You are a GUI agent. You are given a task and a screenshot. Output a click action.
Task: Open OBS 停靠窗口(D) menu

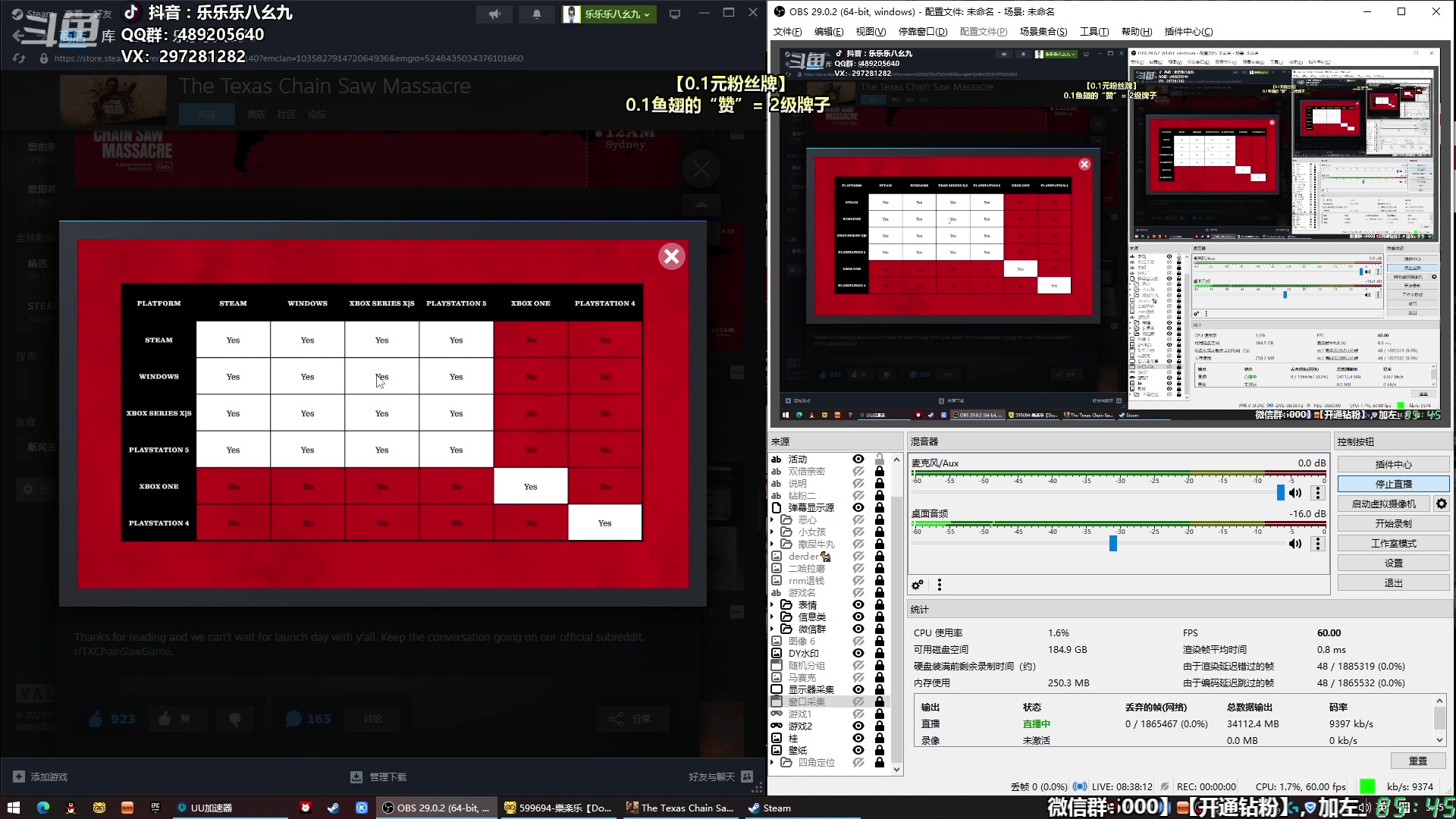click(x=923, y=31)
